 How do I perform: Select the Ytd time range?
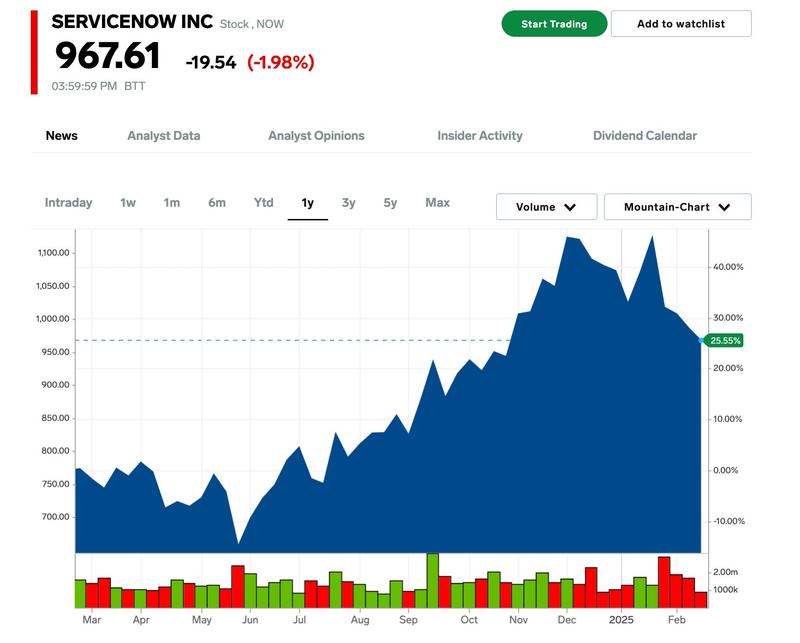pyautogui.click(x=263, y=203)
